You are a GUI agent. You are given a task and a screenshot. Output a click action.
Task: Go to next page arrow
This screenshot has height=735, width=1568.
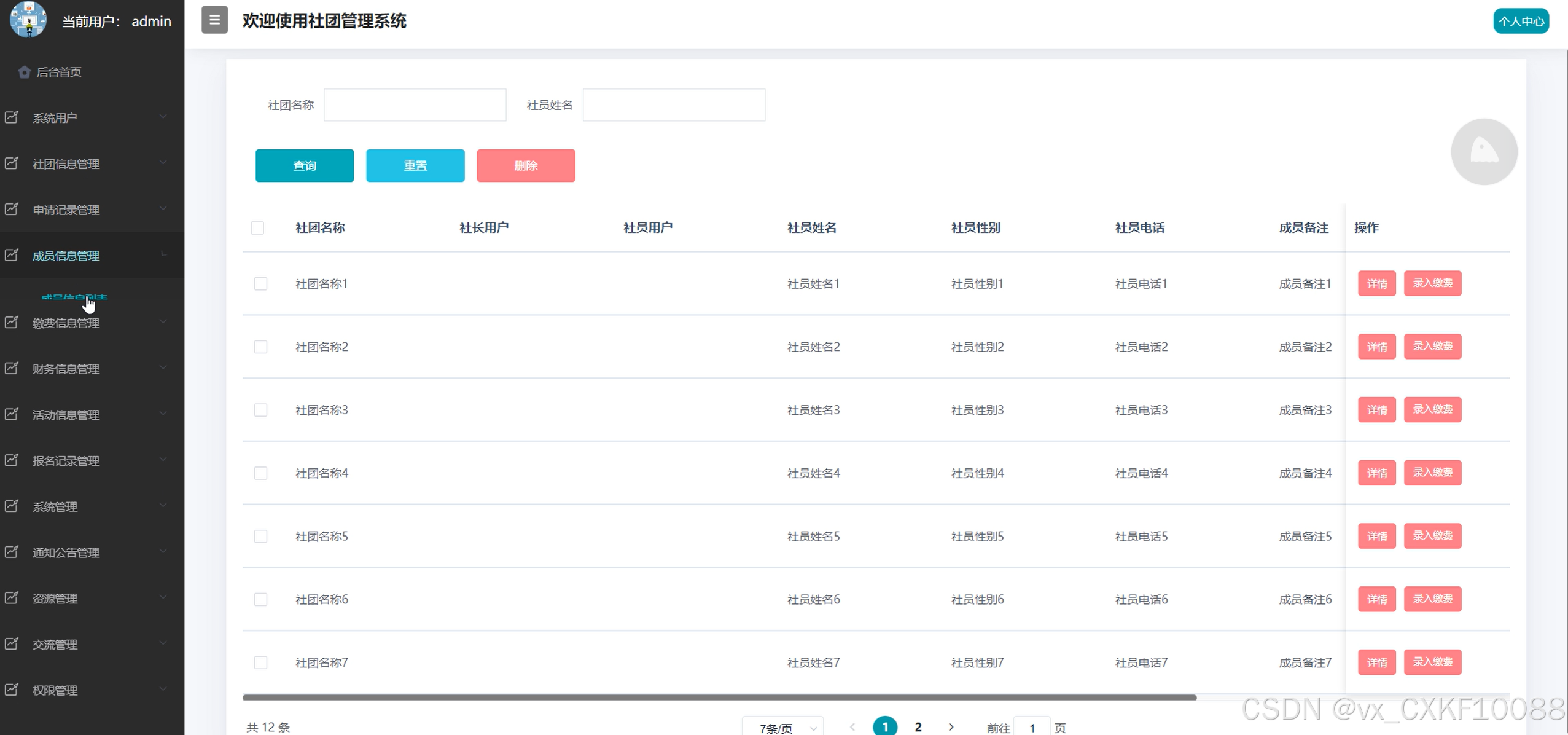(x=951, y=727)
